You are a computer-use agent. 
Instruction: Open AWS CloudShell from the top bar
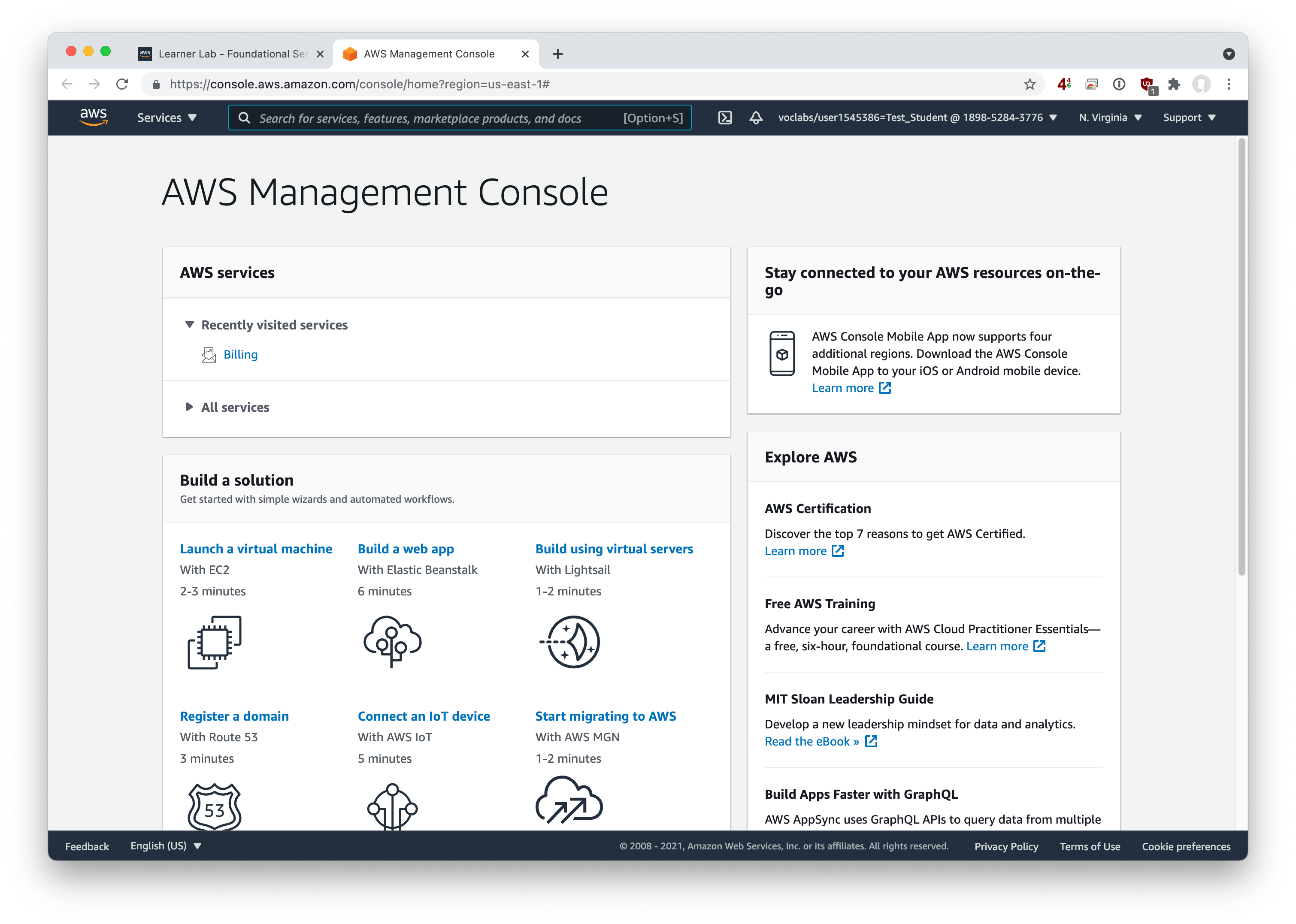coord(725,118)
